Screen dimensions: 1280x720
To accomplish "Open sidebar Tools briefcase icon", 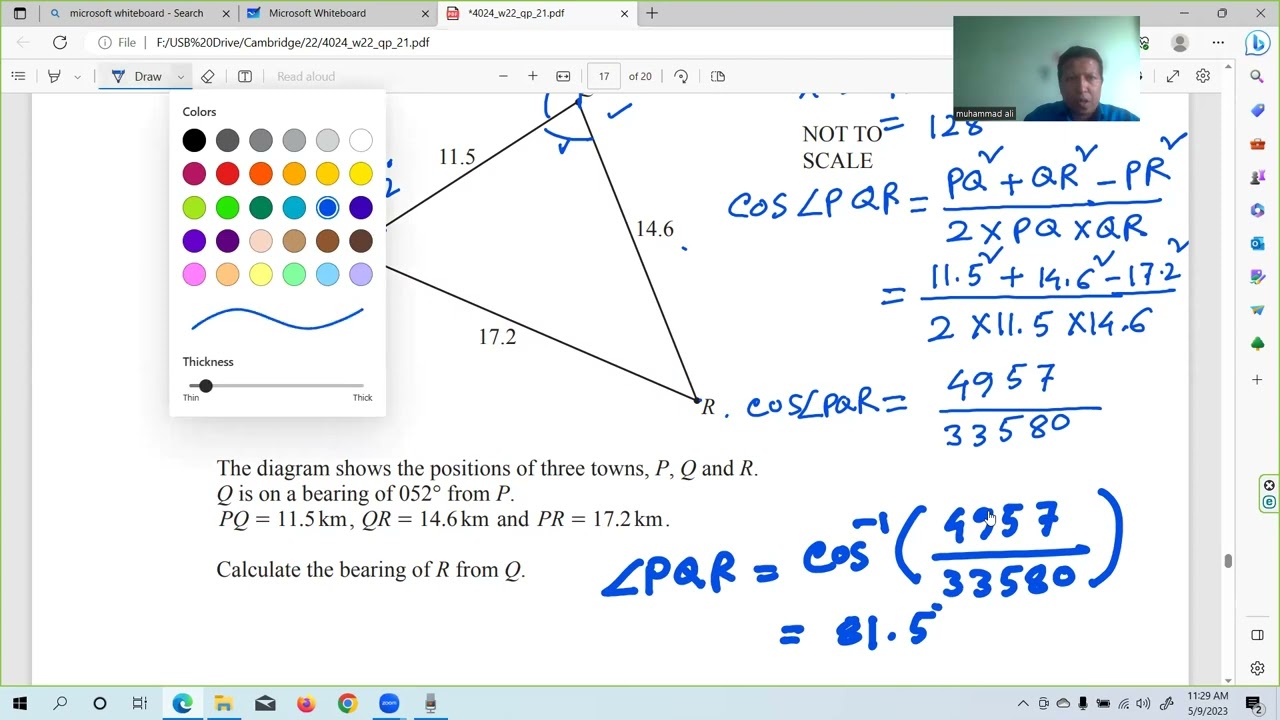I will coord(1257,143).
